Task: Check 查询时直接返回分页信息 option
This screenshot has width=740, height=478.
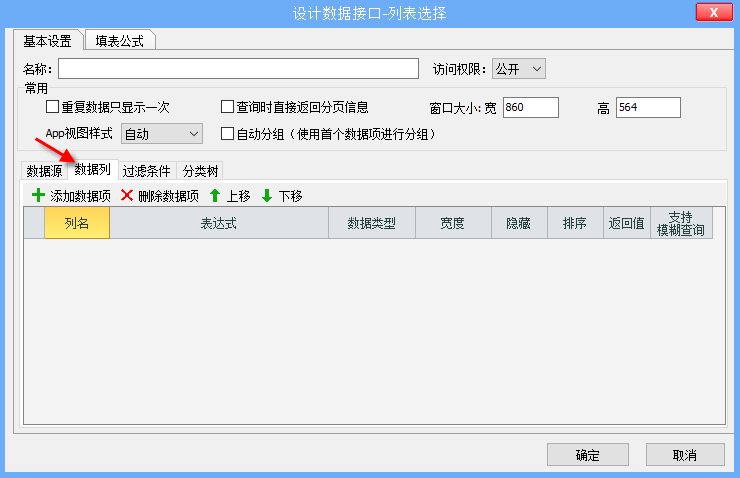Action: [227, 107]
